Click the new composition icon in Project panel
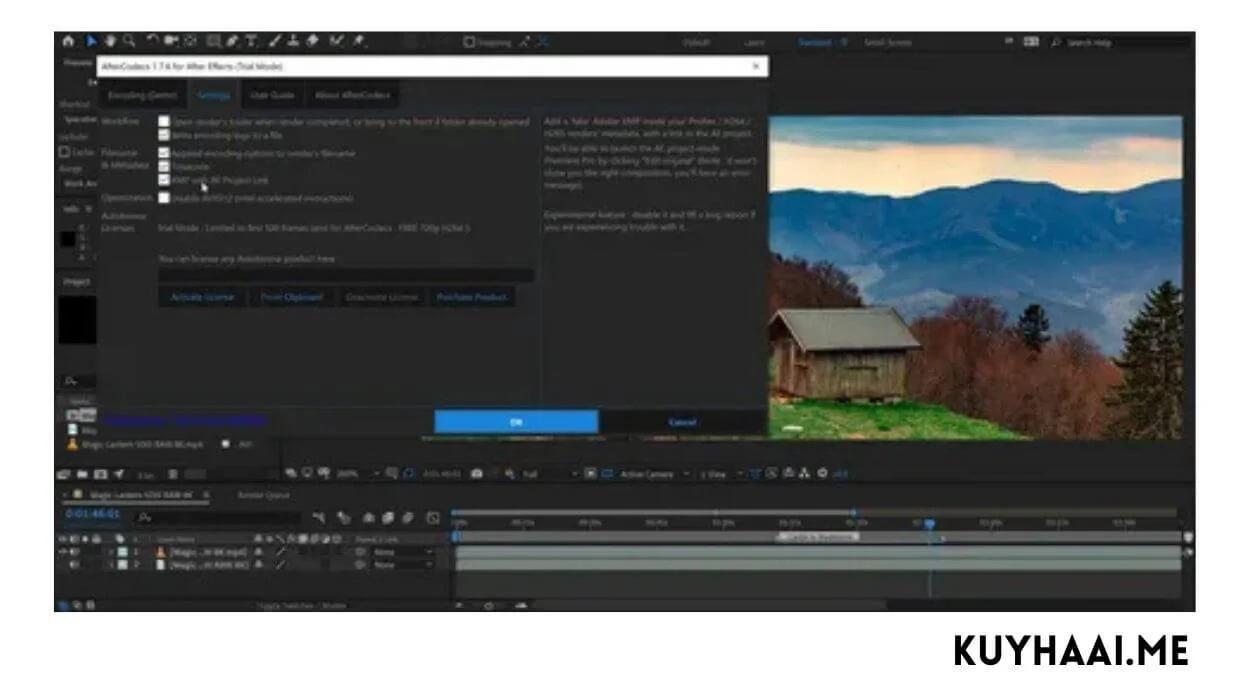1250x680 pixels. (101, 474)
